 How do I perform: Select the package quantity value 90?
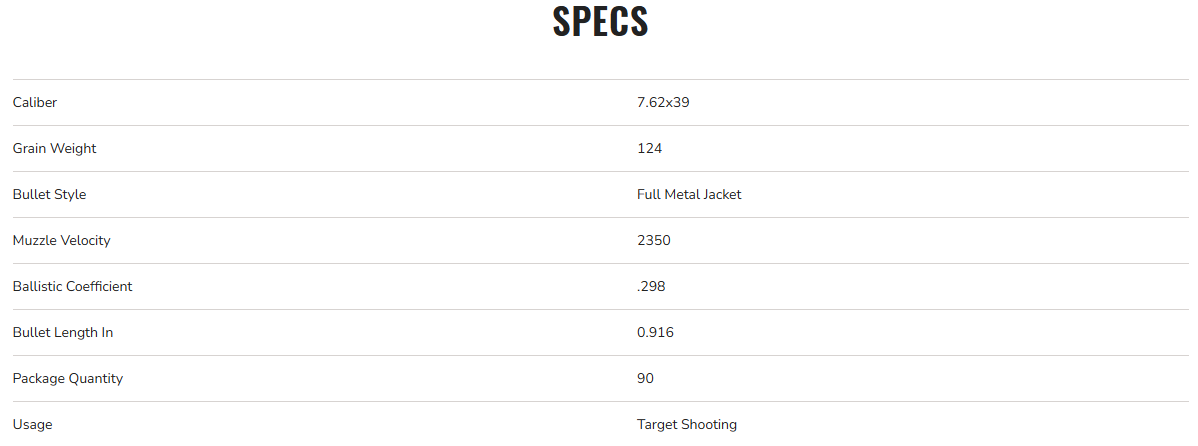645,378
